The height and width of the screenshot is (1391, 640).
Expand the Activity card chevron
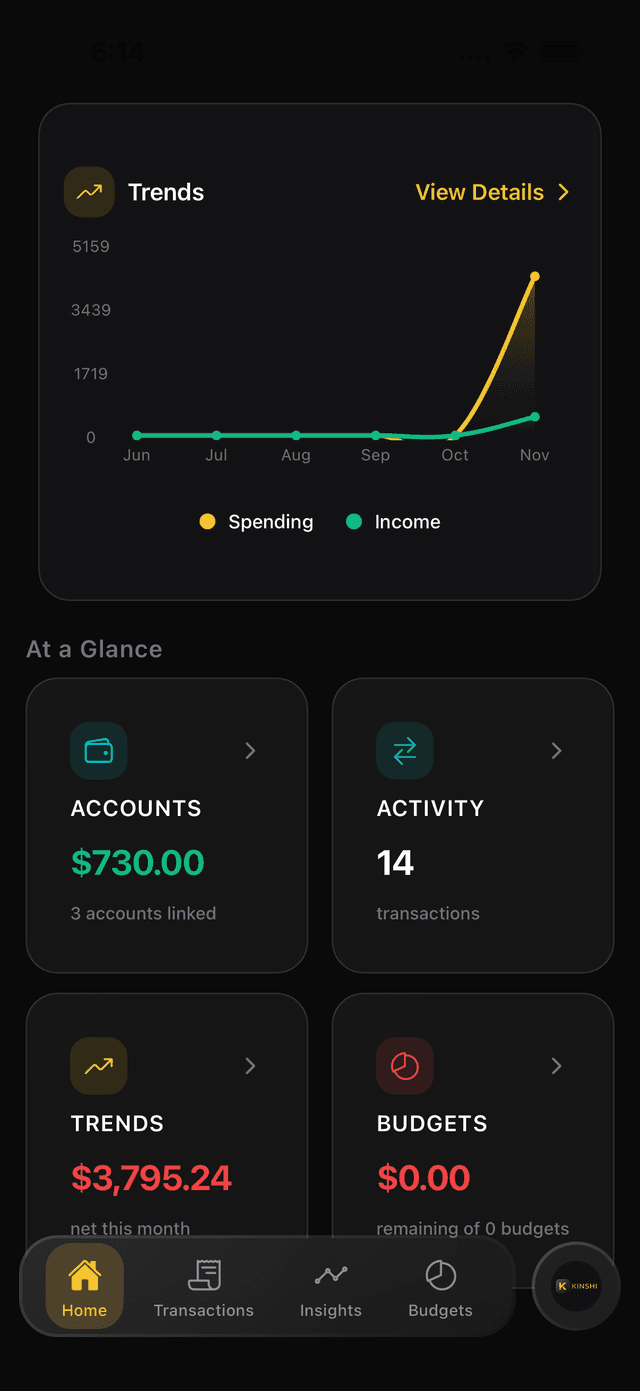556,750
